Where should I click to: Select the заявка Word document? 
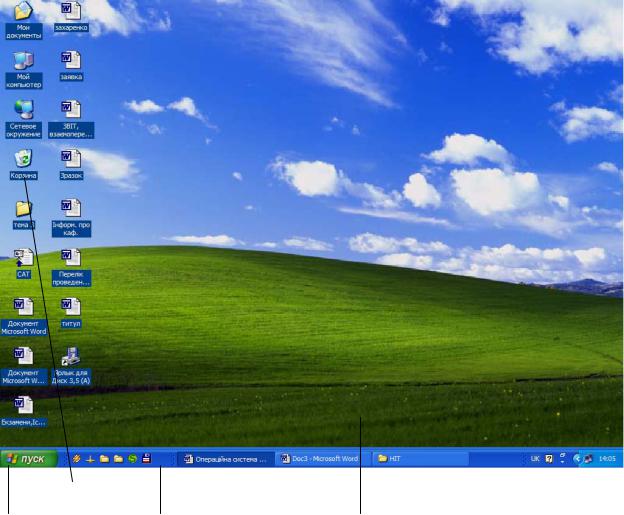tap(71, 66)
